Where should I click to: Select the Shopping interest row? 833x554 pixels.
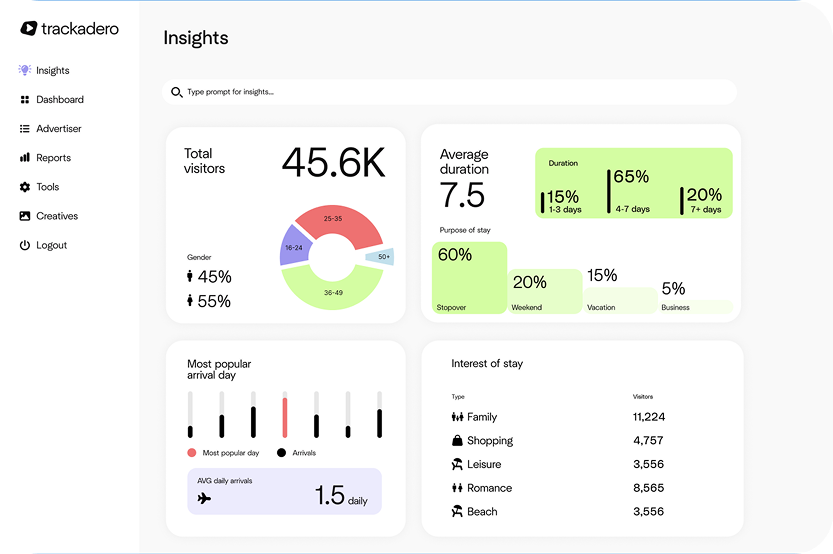(558, 441)
